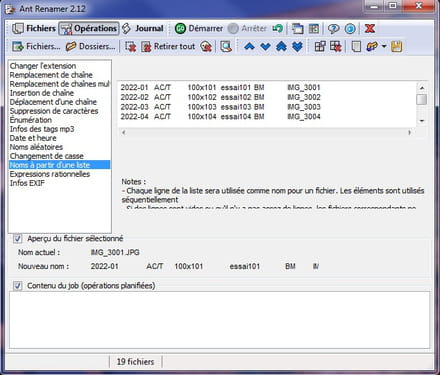Click the add Dossiers... button
The image size is (440, 375).
click(x=90, y=46)
